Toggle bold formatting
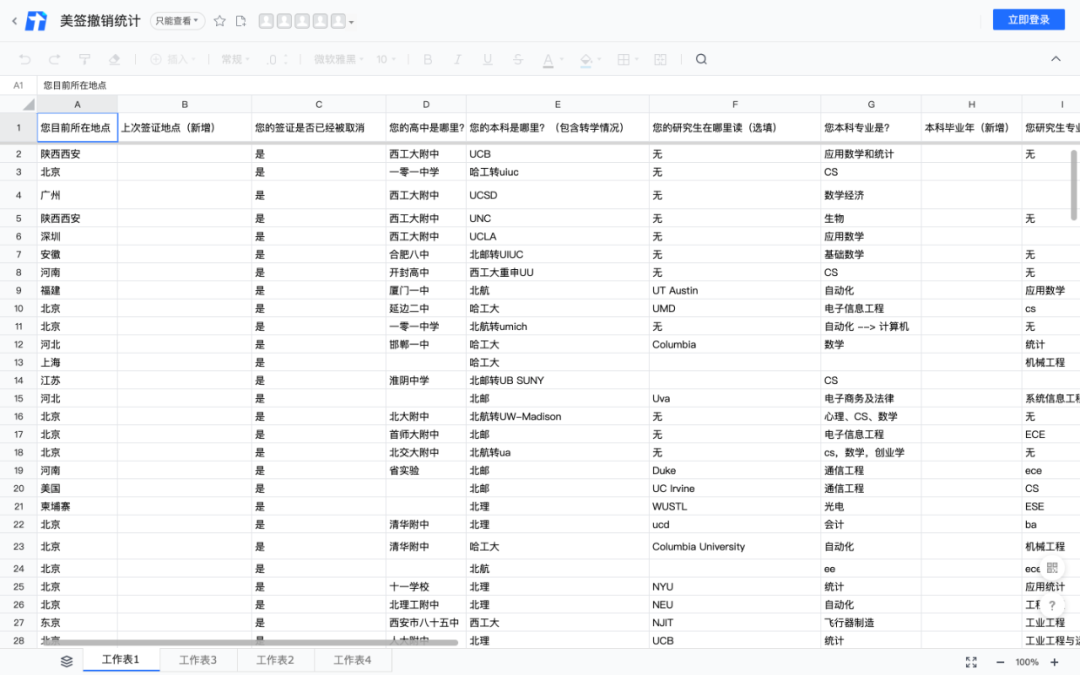The width and height of the screenshot is (1080, 675). click(x=428, y=59)
